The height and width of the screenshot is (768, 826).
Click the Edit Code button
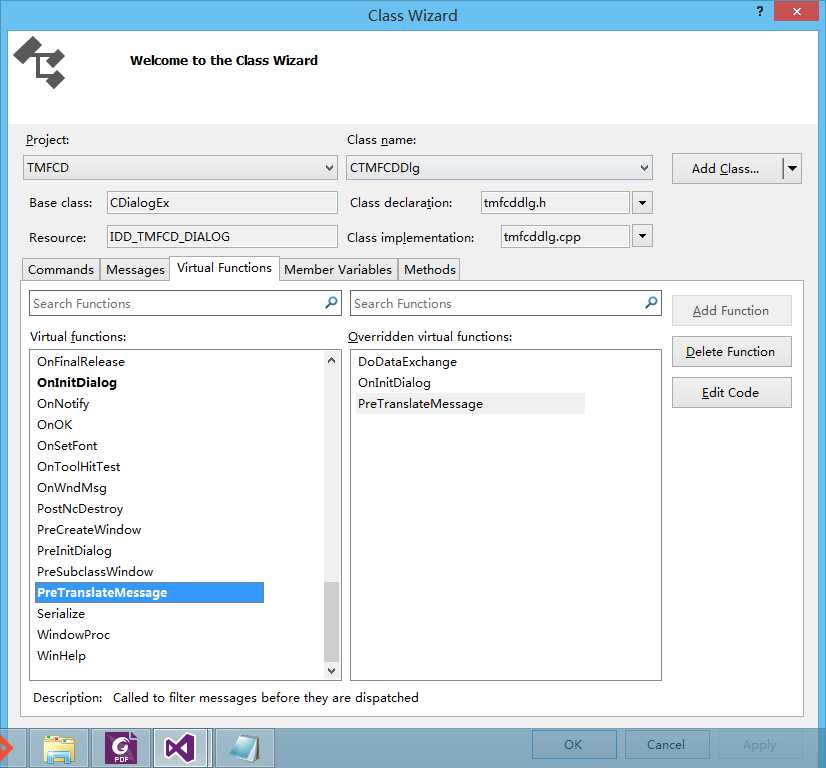click(731, 393)
